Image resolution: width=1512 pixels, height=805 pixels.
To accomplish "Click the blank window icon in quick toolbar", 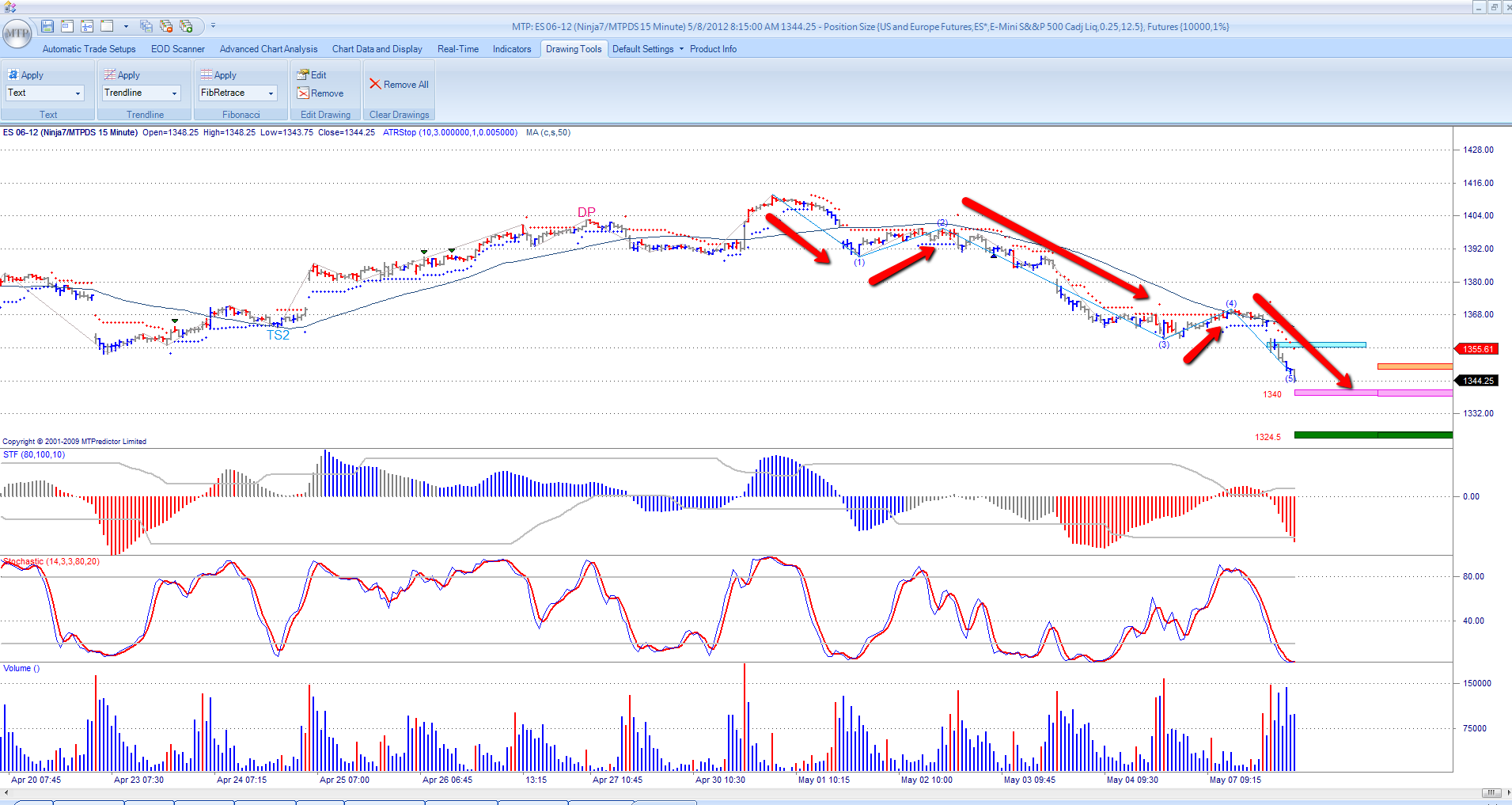I will 107,26.
